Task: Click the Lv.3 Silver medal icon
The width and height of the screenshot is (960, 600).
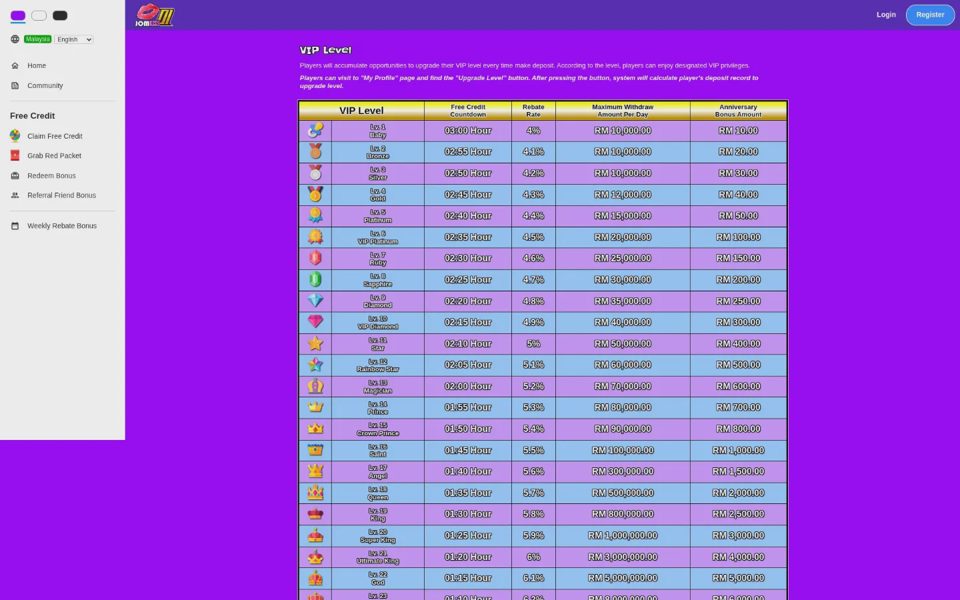Action: tap(315, 173)
